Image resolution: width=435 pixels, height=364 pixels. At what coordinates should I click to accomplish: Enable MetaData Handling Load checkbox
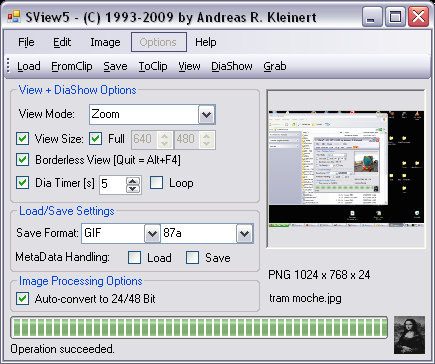[x=134, y=258]
